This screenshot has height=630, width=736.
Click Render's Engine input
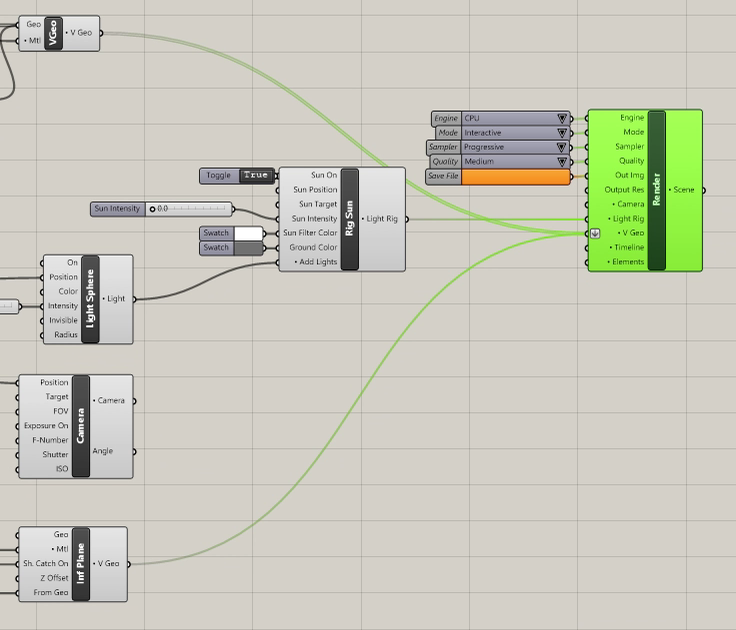tap(632, 118)
